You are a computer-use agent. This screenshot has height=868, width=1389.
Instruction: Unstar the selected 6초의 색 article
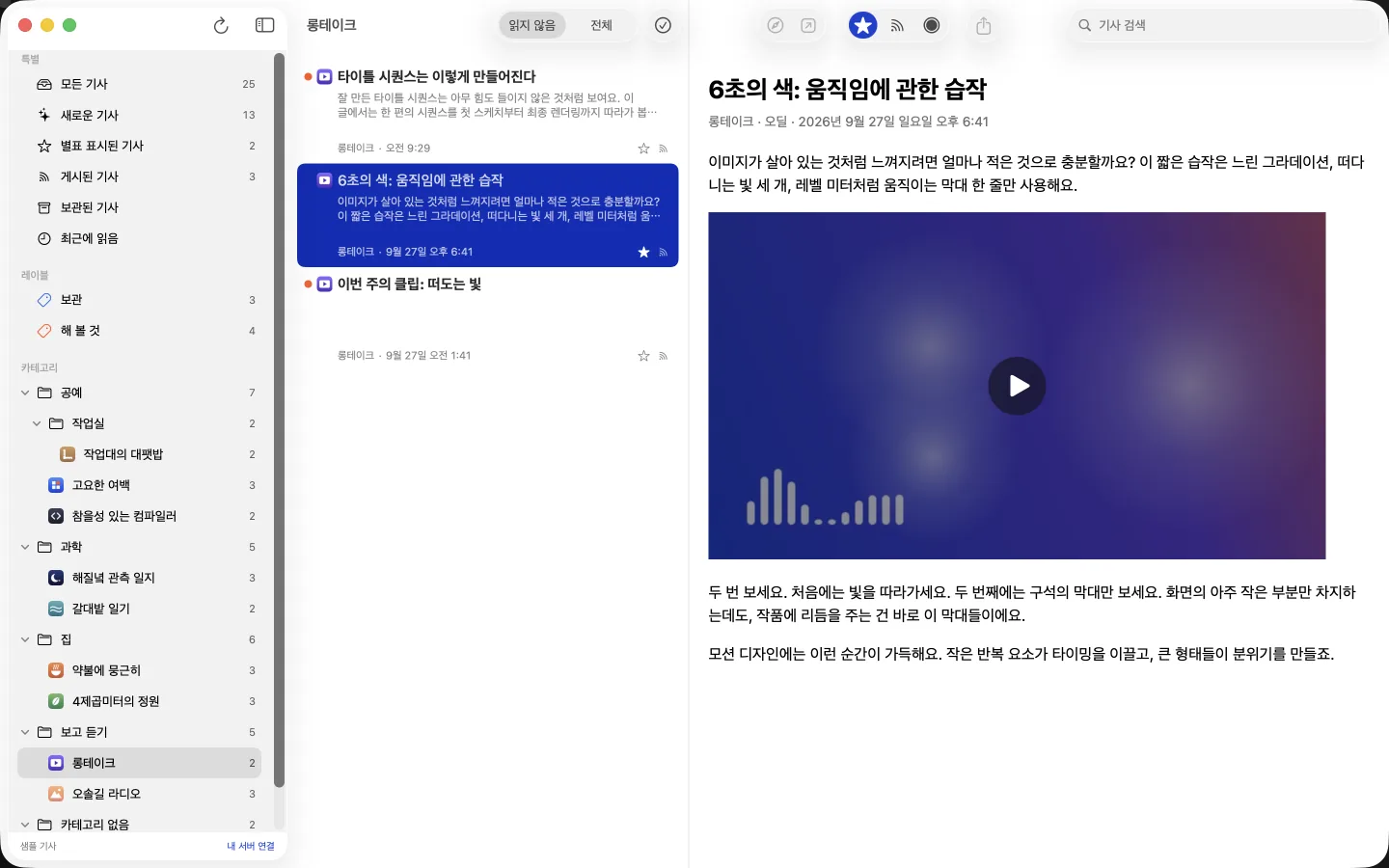tap(643, 253)
